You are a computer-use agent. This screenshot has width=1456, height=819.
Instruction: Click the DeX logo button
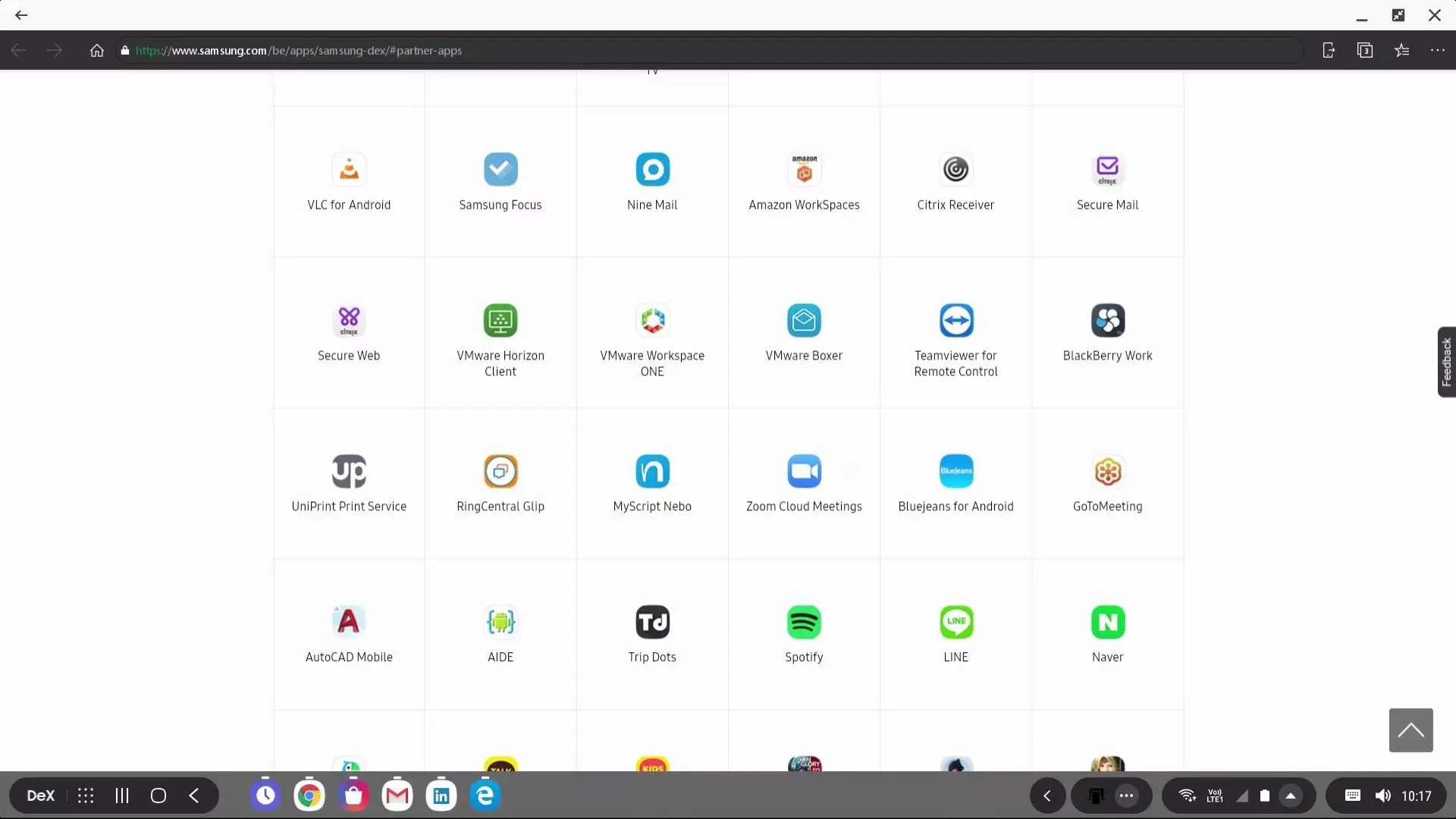[41, 795]
